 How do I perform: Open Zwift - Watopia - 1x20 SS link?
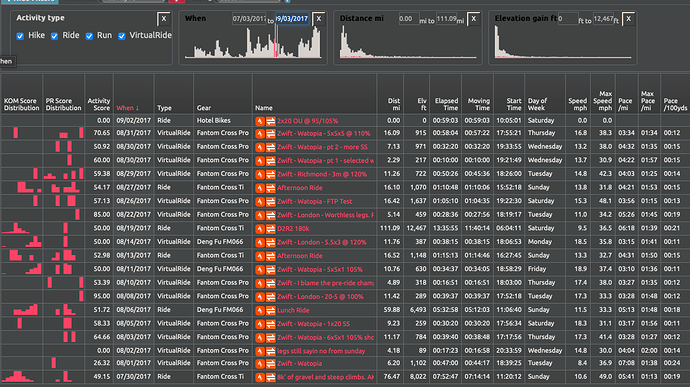point(313,324)
